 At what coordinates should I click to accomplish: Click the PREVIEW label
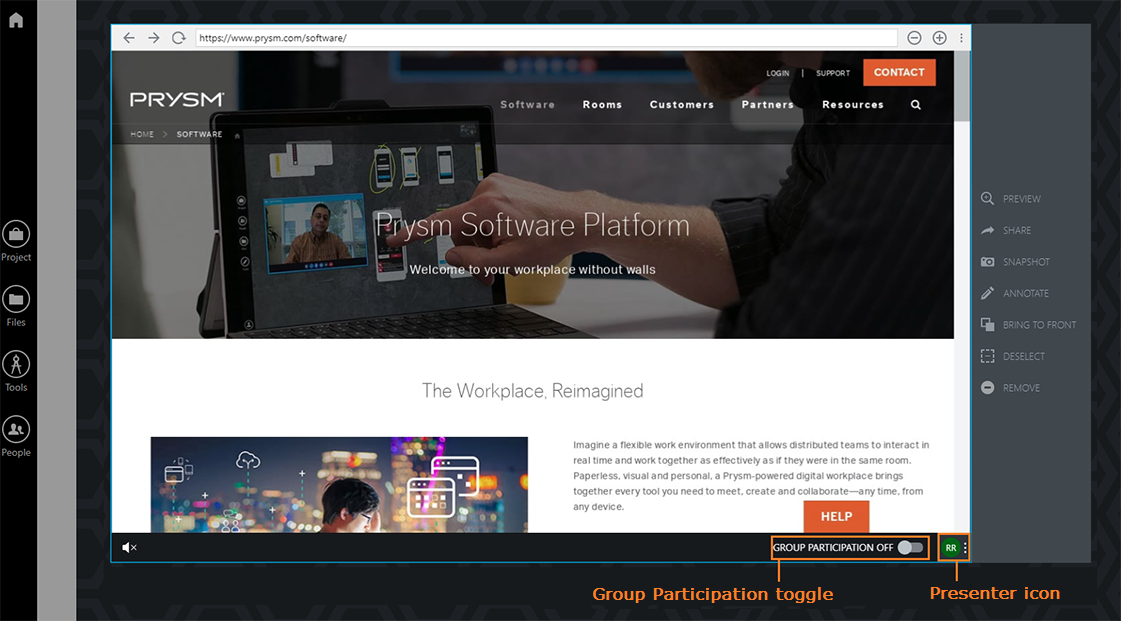1022,199
